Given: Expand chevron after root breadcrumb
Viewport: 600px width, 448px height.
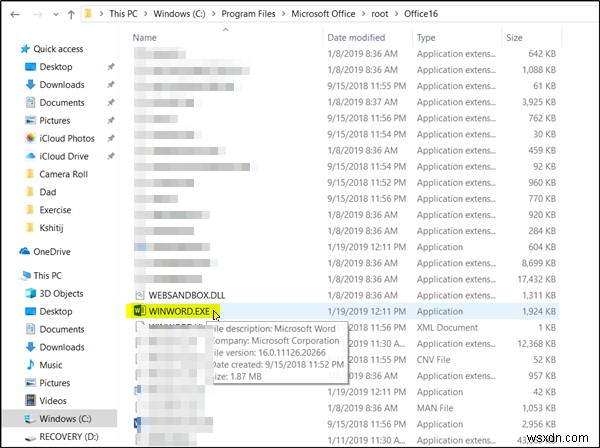Looking at the screenshot, I should click(x=396, y=14).
